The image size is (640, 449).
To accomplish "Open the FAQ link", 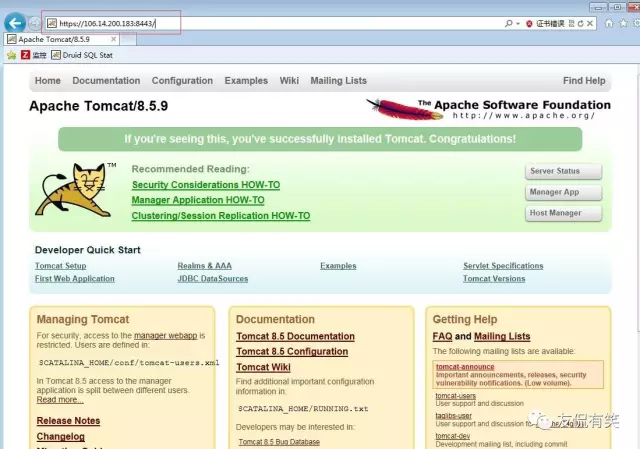I will pos(442,336).
